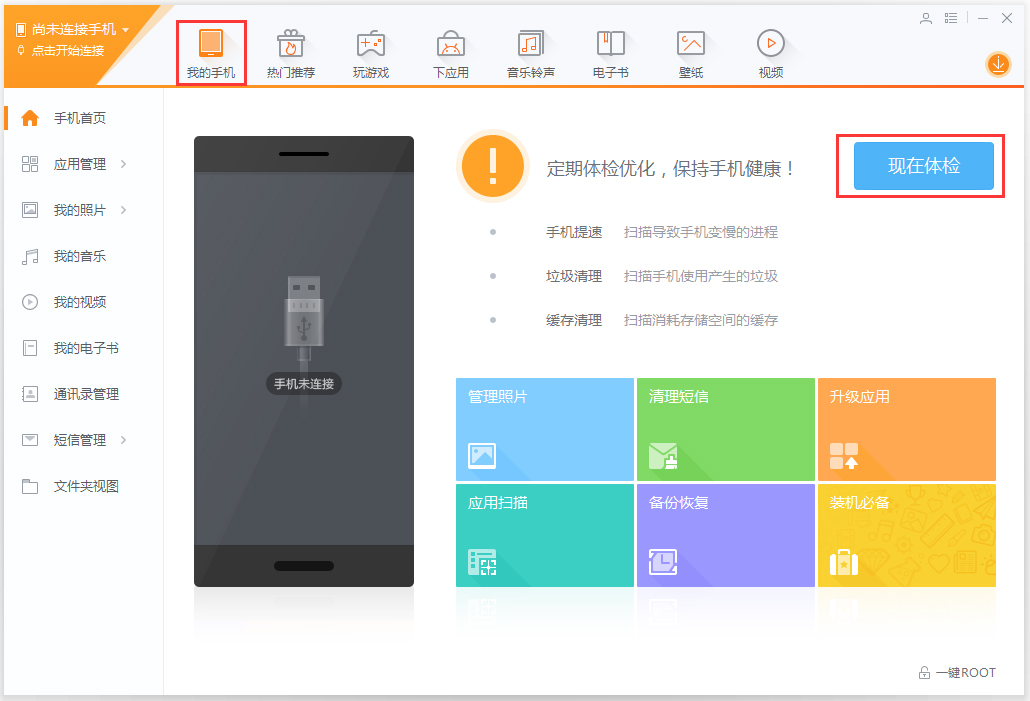Click 一键ROOT link
Screen dimensions: 1030x701
point(958,673)
